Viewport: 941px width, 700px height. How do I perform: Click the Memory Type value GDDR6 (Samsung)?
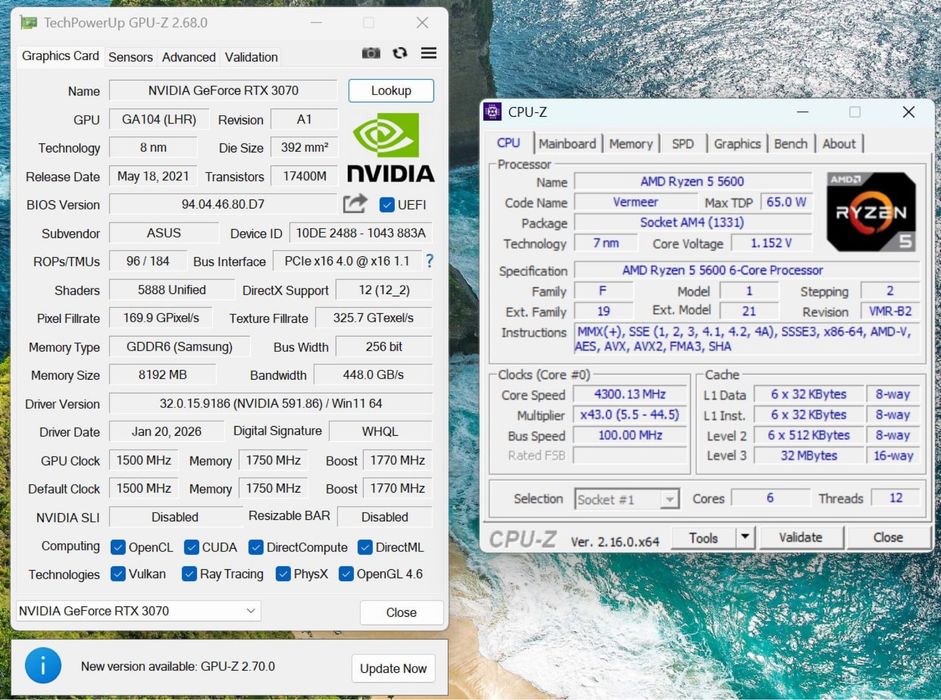tap(179, 346)
